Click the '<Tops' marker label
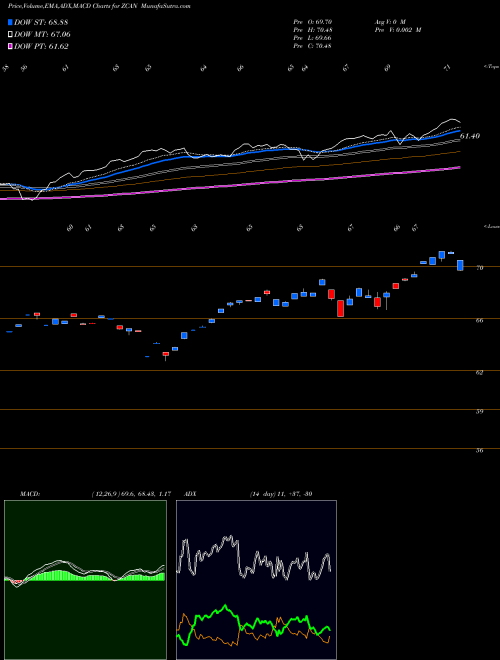500x660 pixels. point(491,67)
